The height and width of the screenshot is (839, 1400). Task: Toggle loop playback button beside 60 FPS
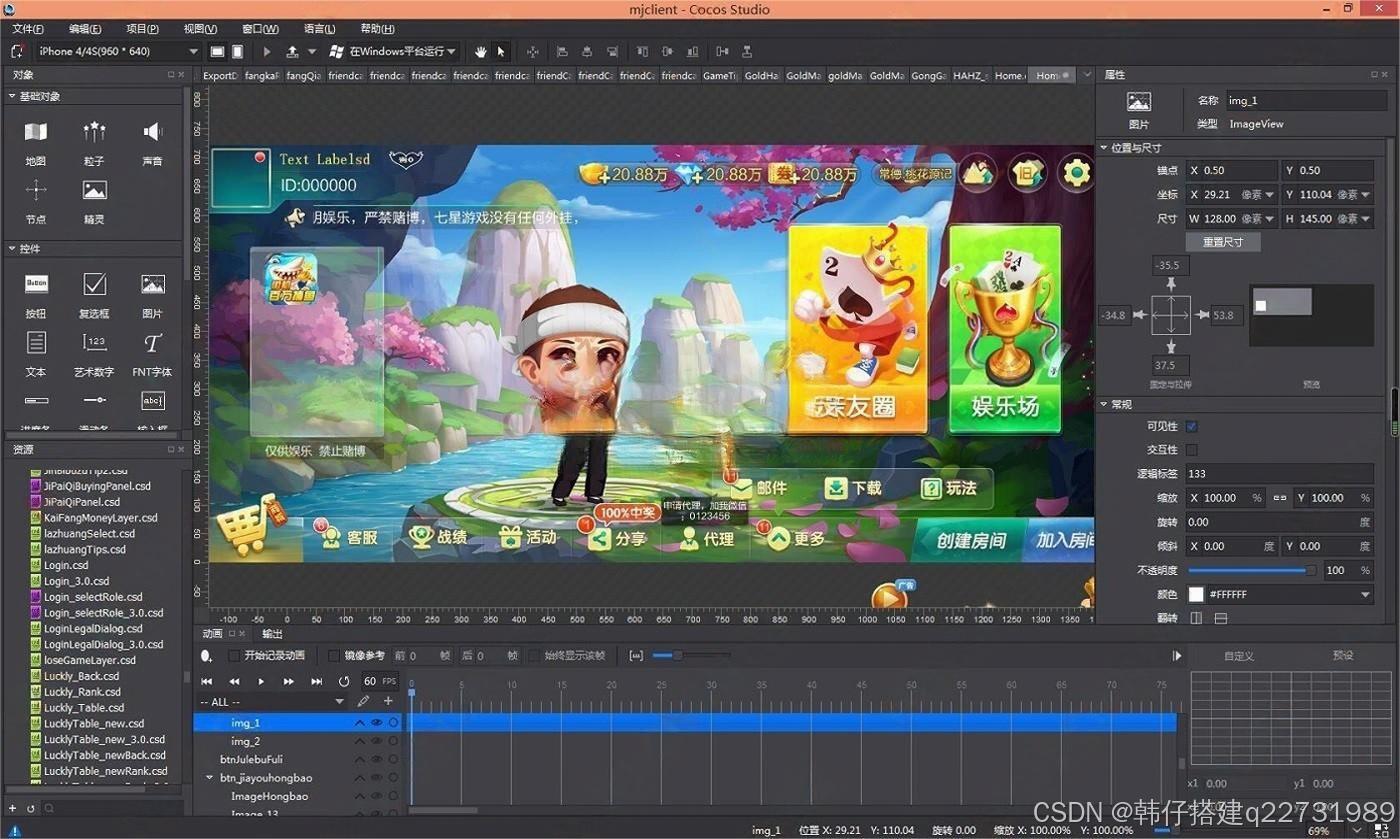[344, 681]
